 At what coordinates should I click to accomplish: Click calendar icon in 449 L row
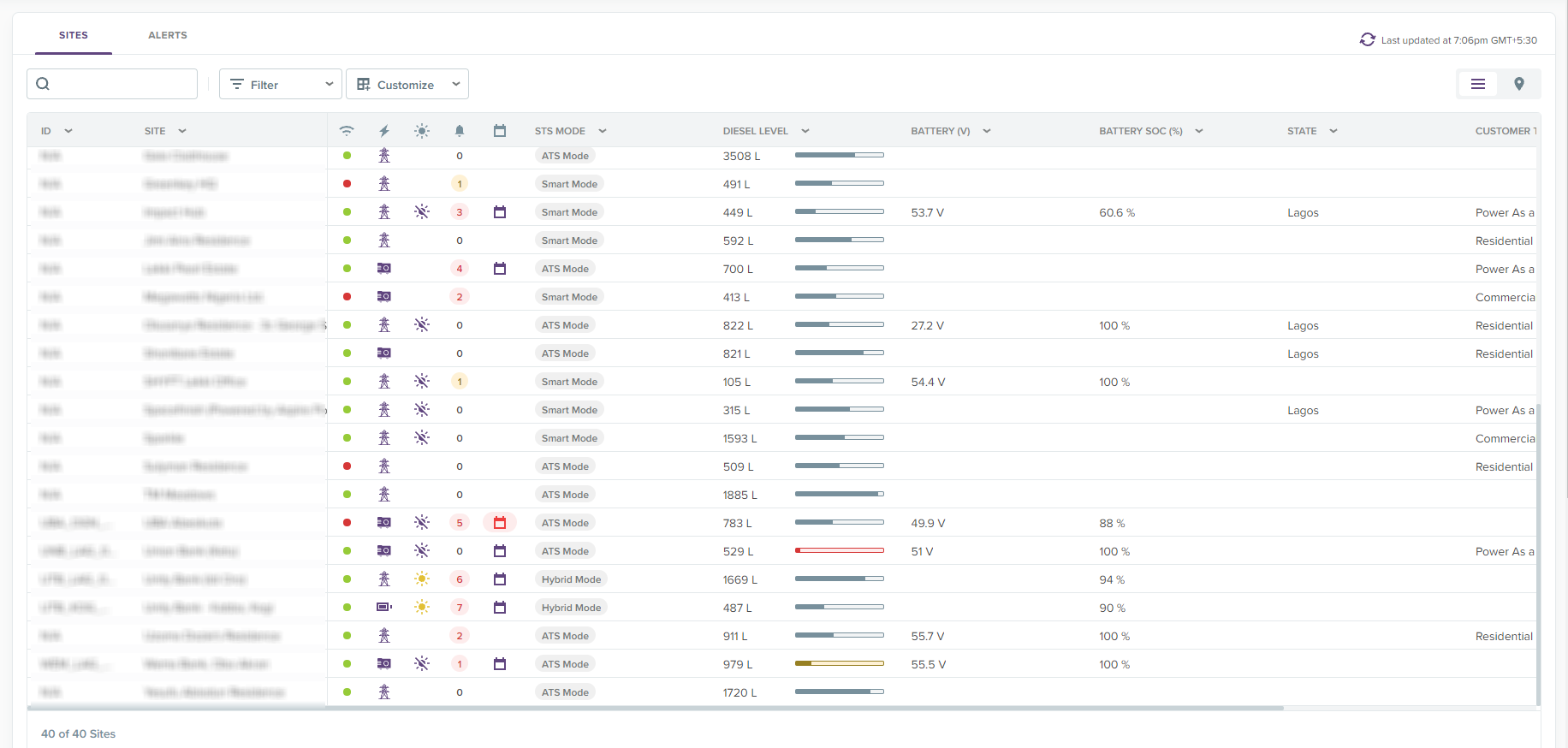[500, 212]
